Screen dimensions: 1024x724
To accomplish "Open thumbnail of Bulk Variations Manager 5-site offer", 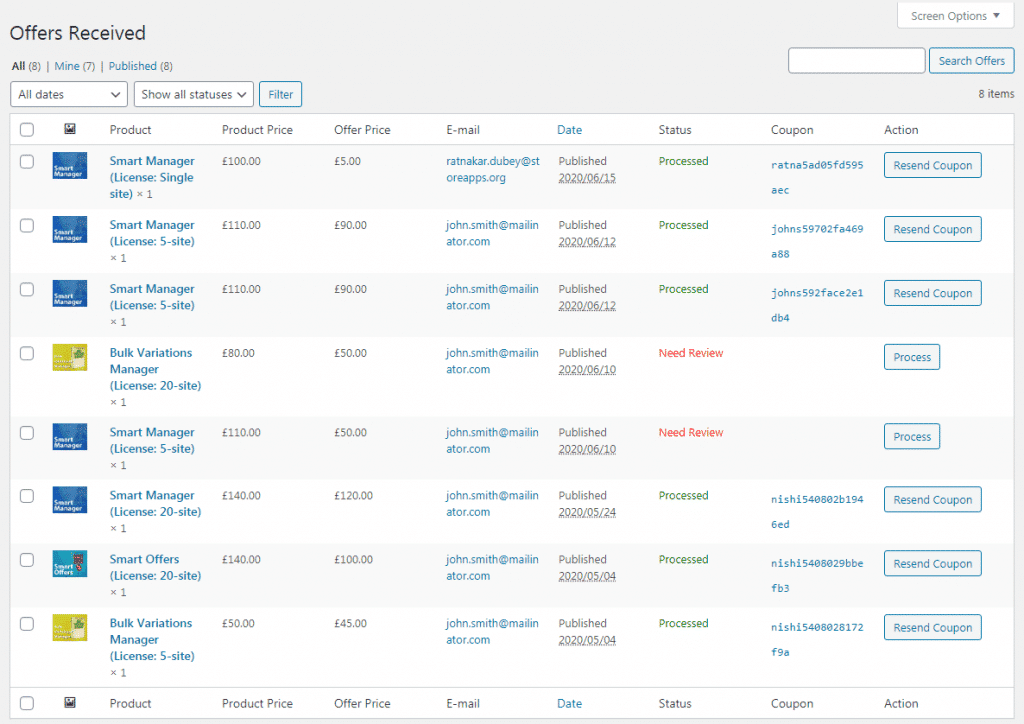I will click(70, 628).
